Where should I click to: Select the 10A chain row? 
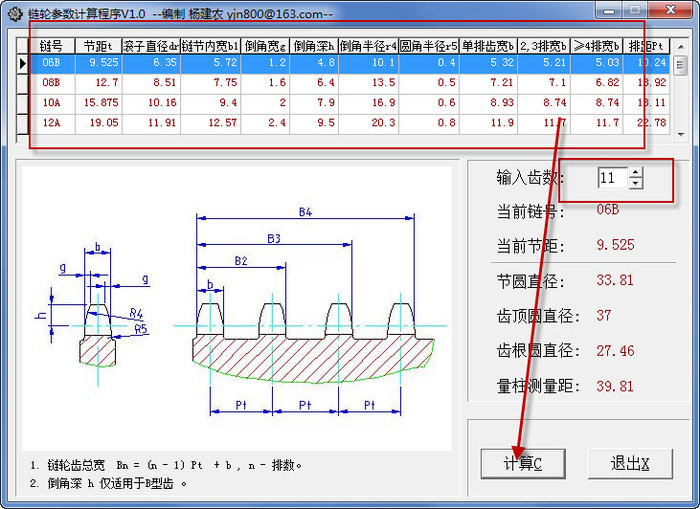51,103
